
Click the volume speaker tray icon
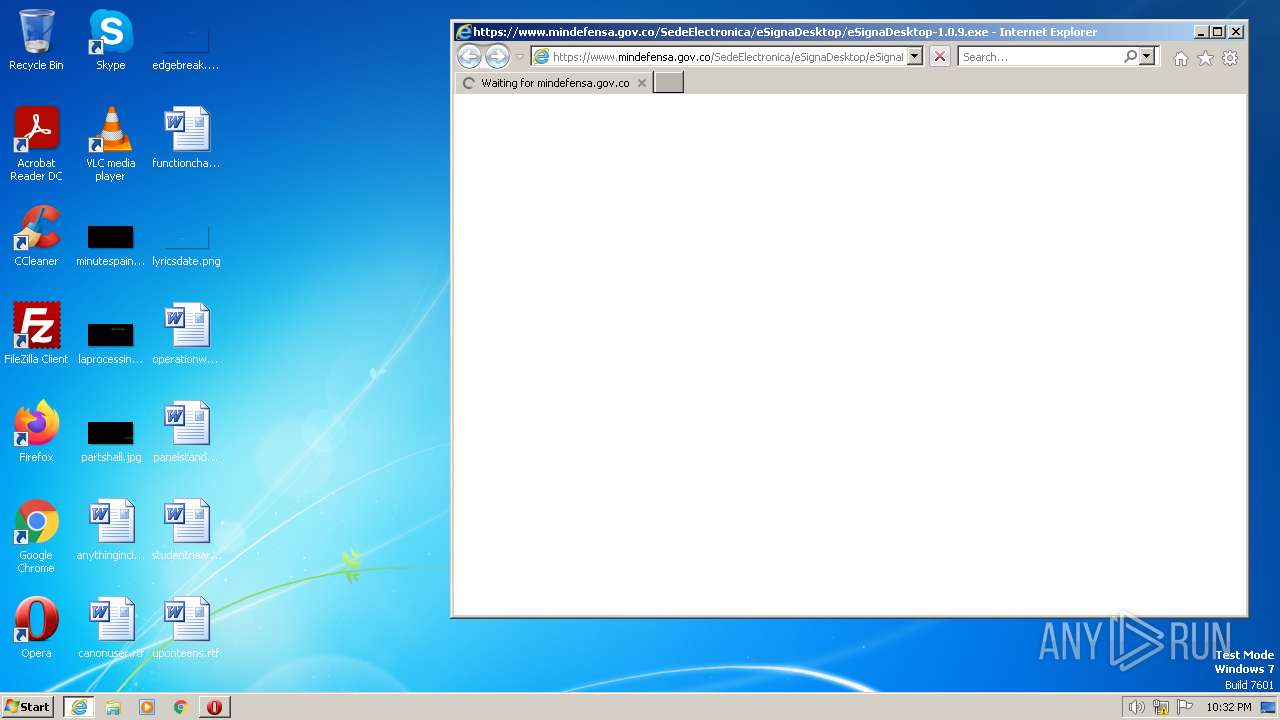point(1136,707)
